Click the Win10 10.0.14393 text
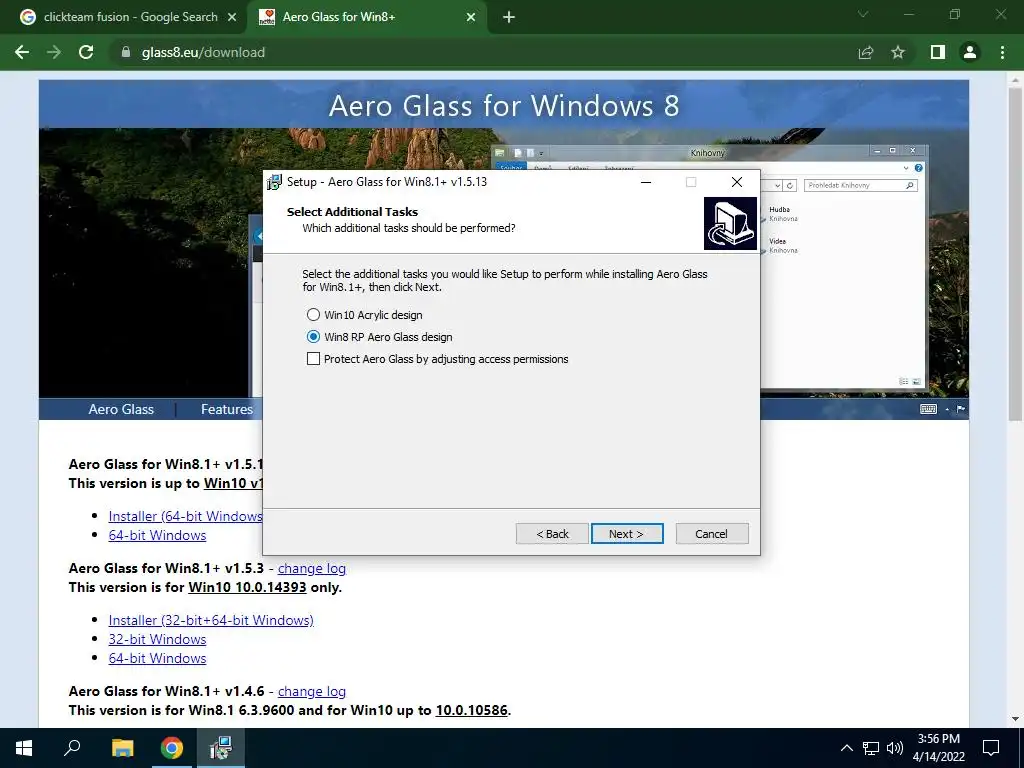 248,587
